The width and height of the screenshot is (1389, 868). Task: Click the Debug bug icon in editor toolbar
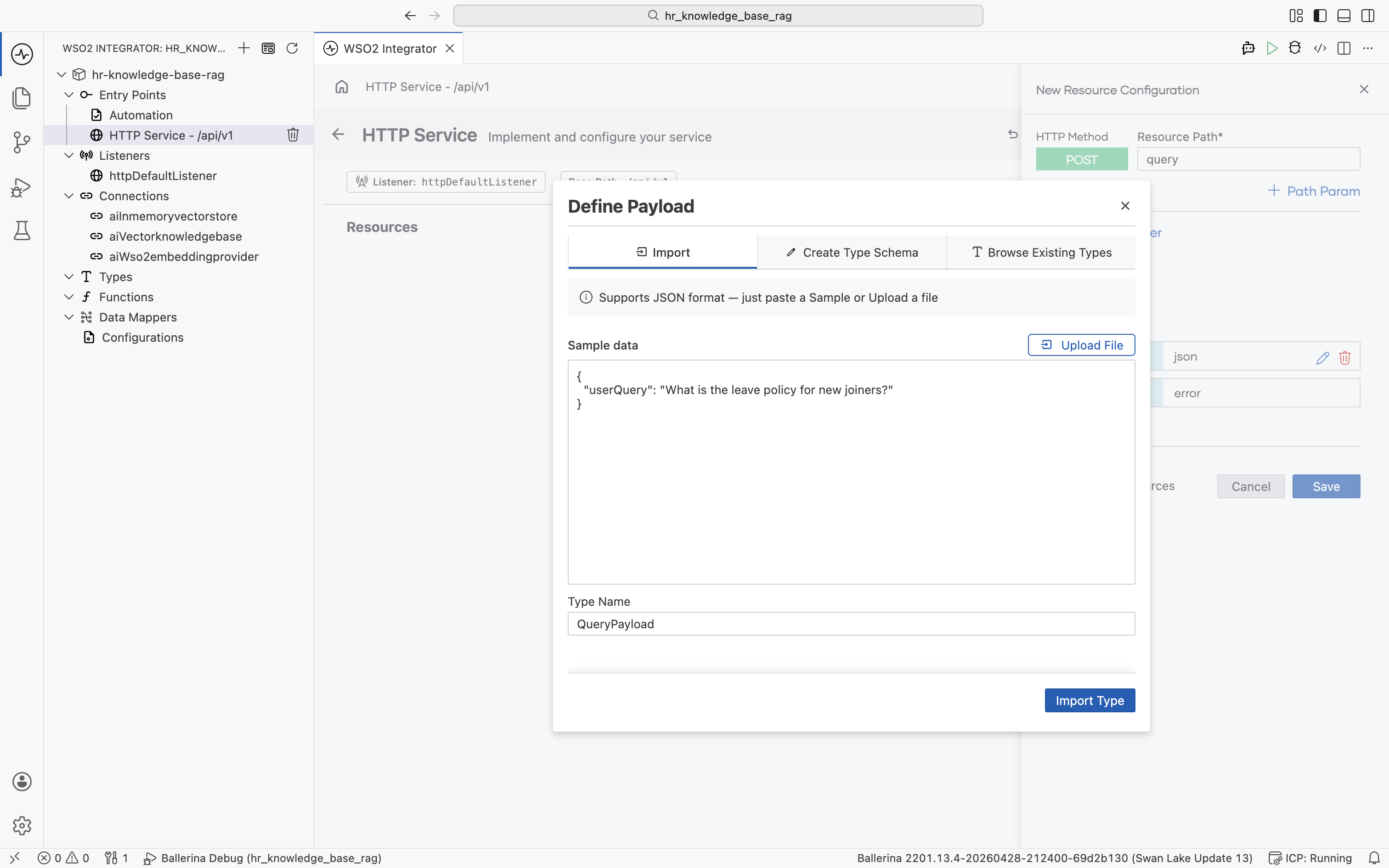click(x=1295, y=48)
